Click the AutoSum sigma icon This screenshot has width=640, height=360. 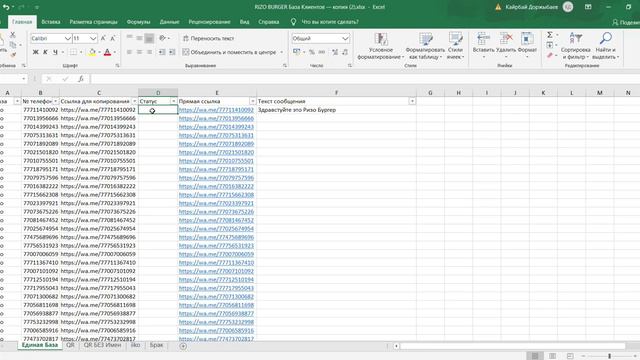[550, 35]
